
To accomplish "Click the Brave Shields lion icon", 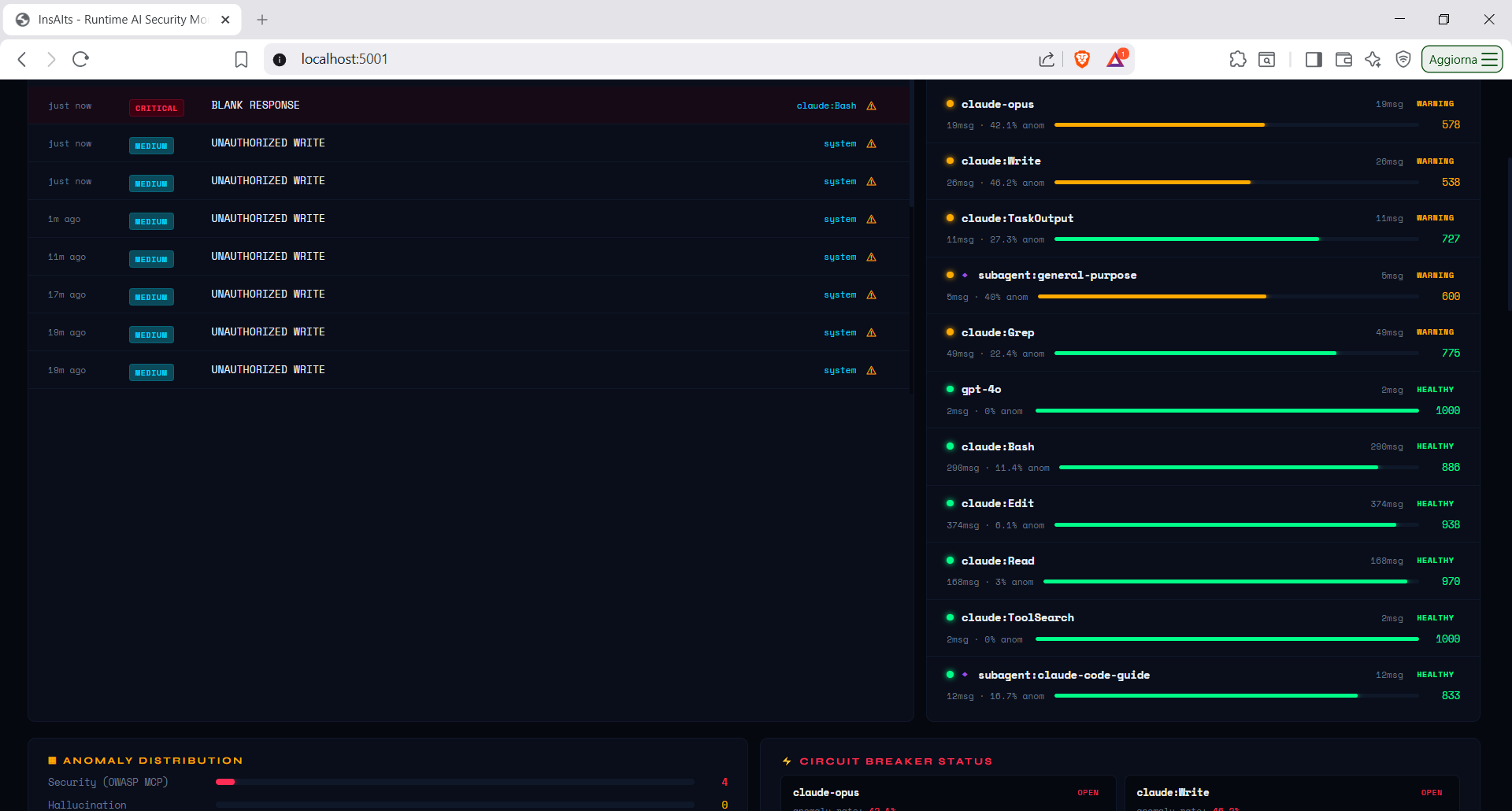I will click(1082, 59).
